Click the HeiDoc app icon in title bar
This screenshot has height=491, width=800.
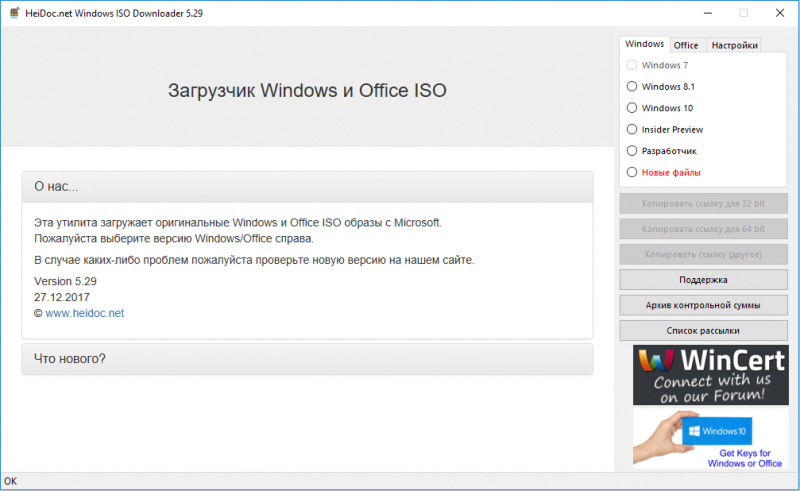[15, 13]
